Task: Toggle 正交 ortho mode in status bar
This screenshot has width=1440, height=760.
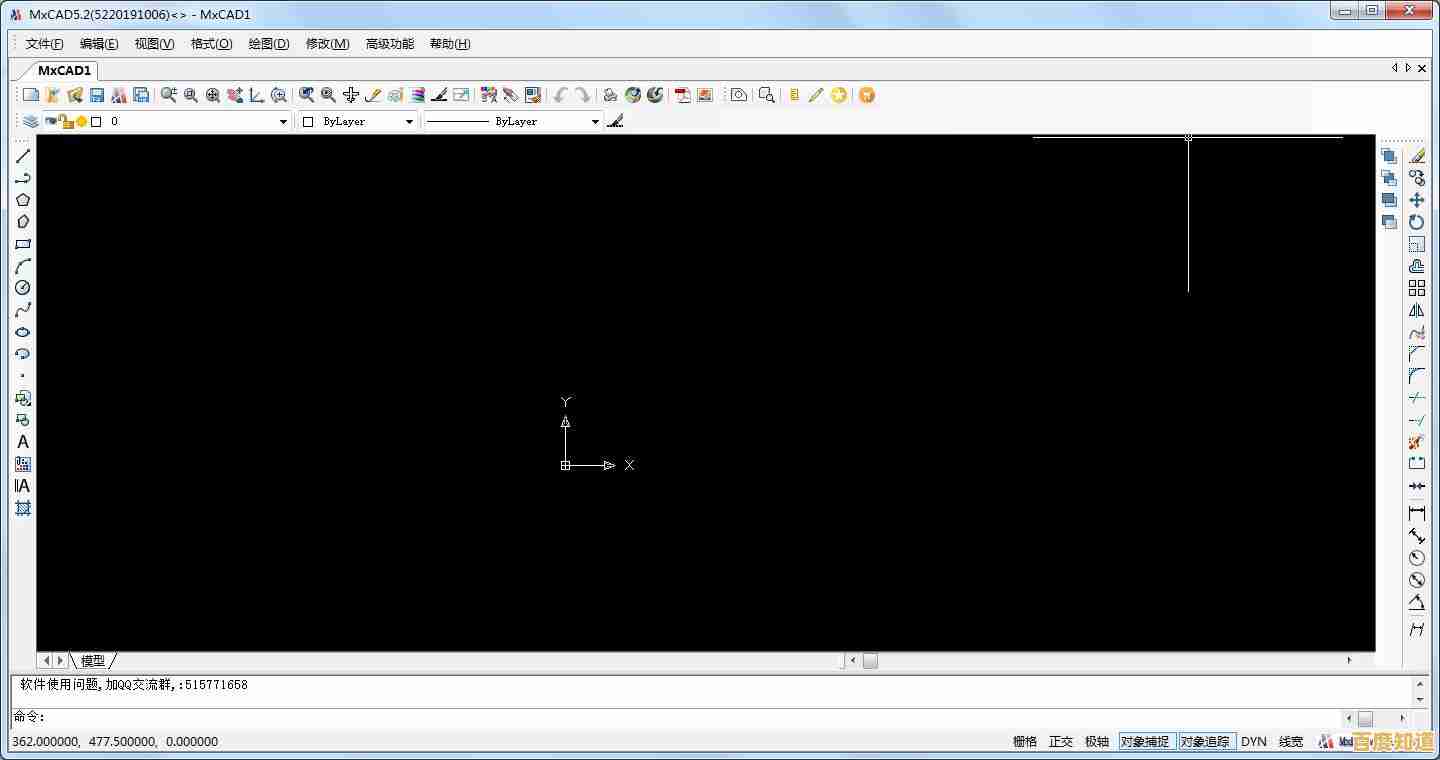Action: pos(1060,741)
